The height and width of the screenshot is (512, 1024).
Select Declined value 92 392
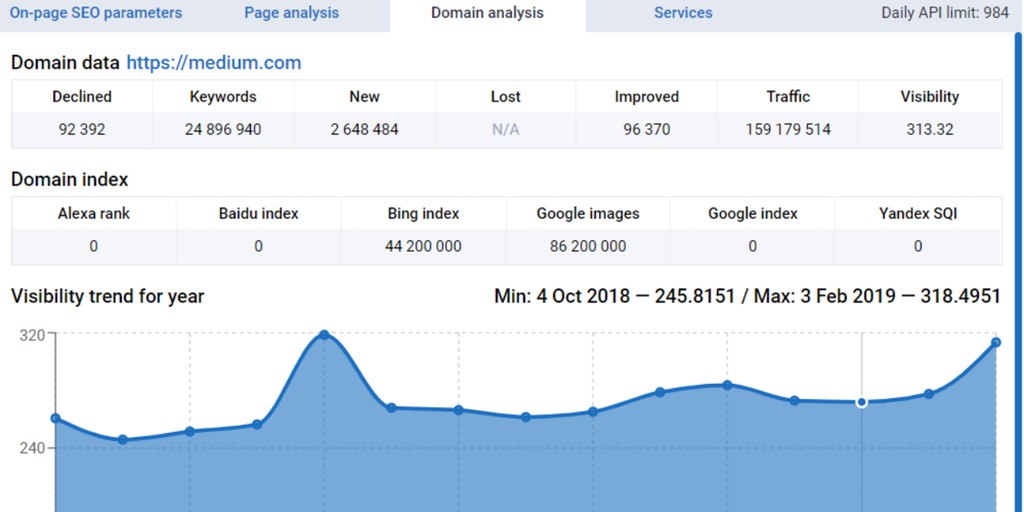pyautogui.click(x=82, y=129)
